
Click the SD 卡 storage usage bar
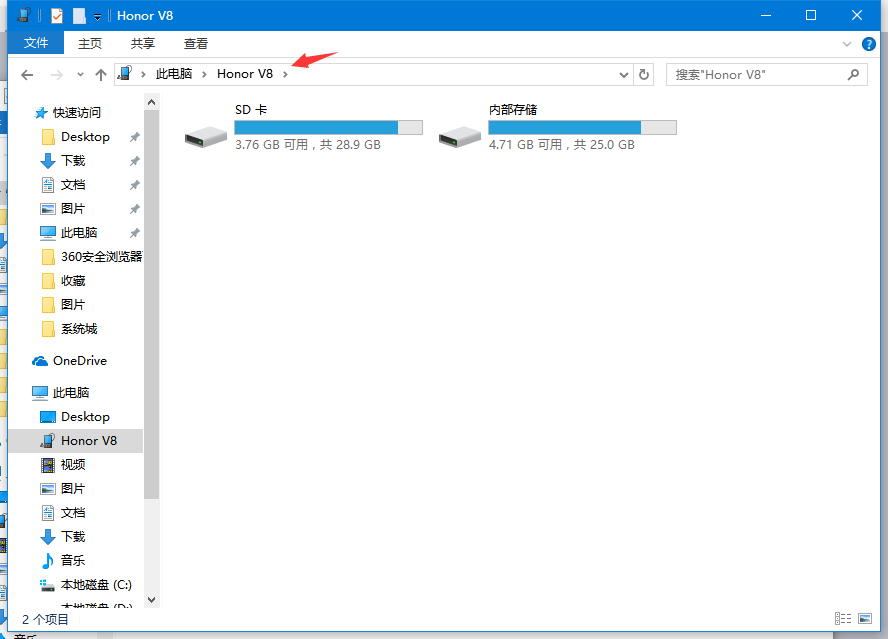328,127
